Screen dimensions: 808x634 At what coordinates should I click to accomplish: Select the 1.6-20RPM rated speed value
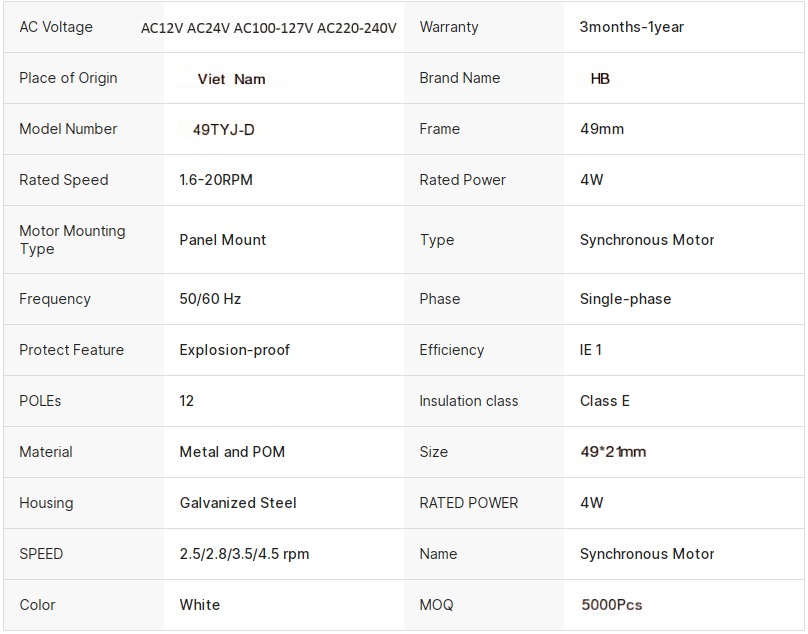[215, 180]
